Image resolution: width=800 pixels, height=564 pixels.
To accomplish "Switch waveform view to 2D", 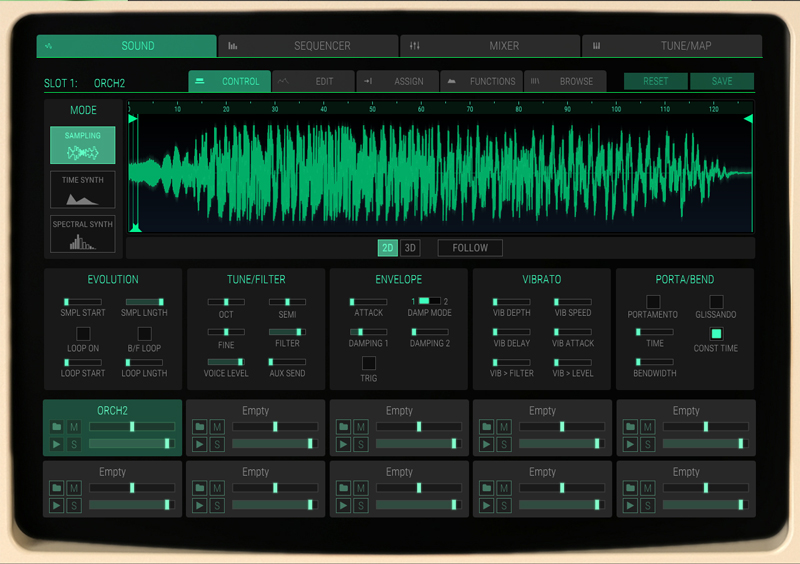I will click(x=388, y=248).
